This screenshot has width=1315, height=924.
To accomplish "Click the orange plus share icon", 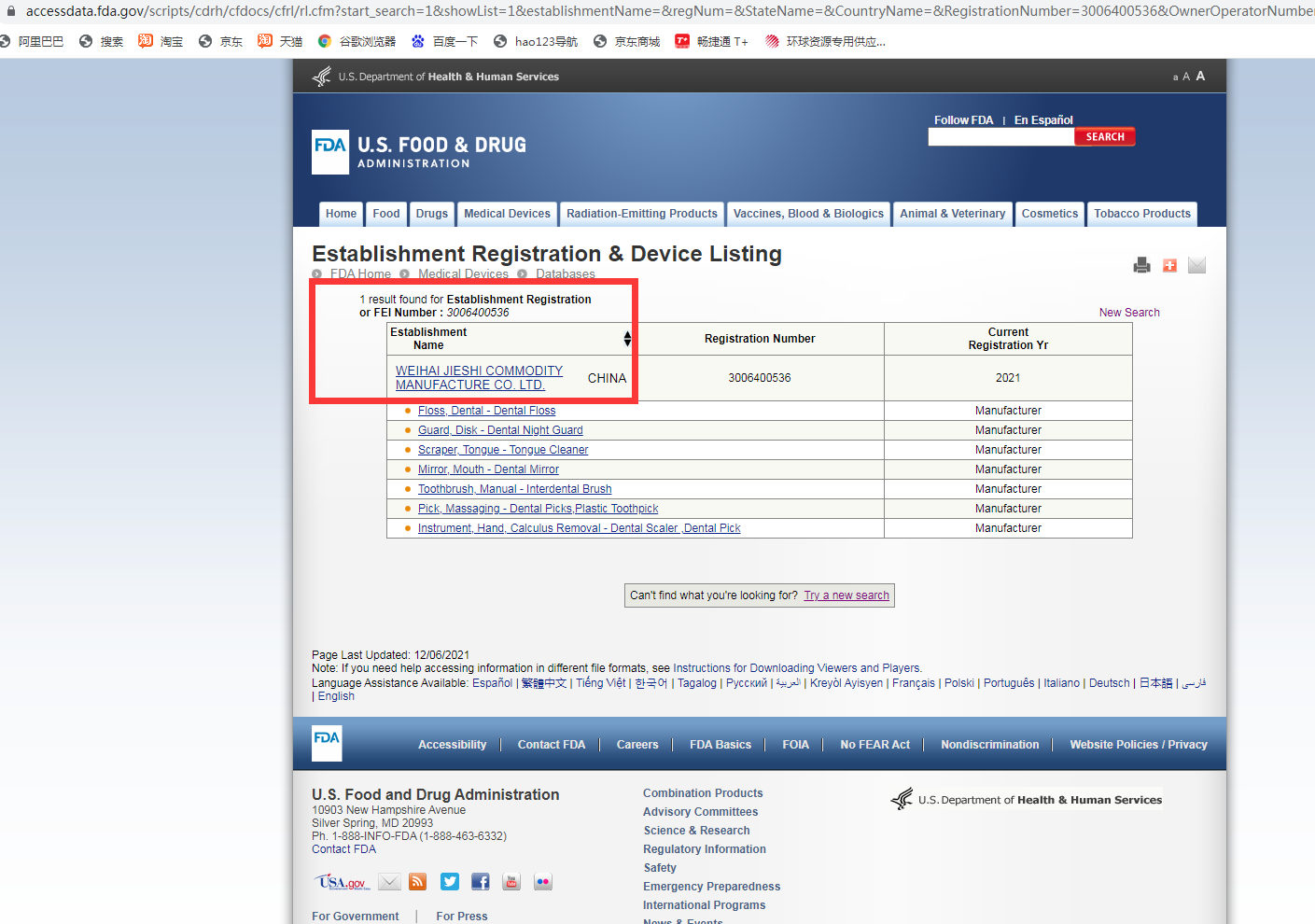I will (x=1169, y=265).
